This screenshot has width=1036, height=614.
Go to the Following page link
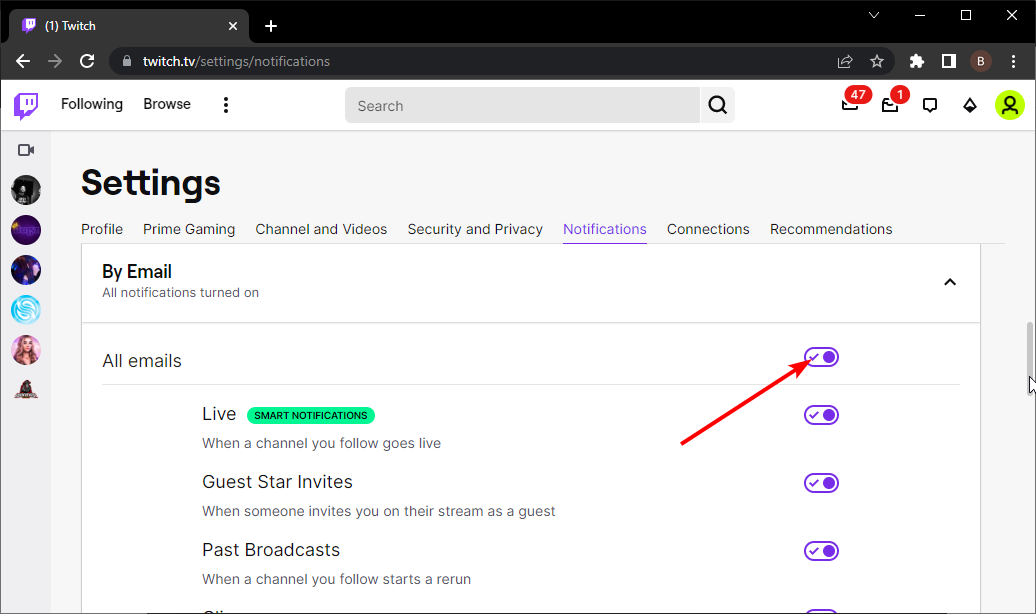[92, 104]
